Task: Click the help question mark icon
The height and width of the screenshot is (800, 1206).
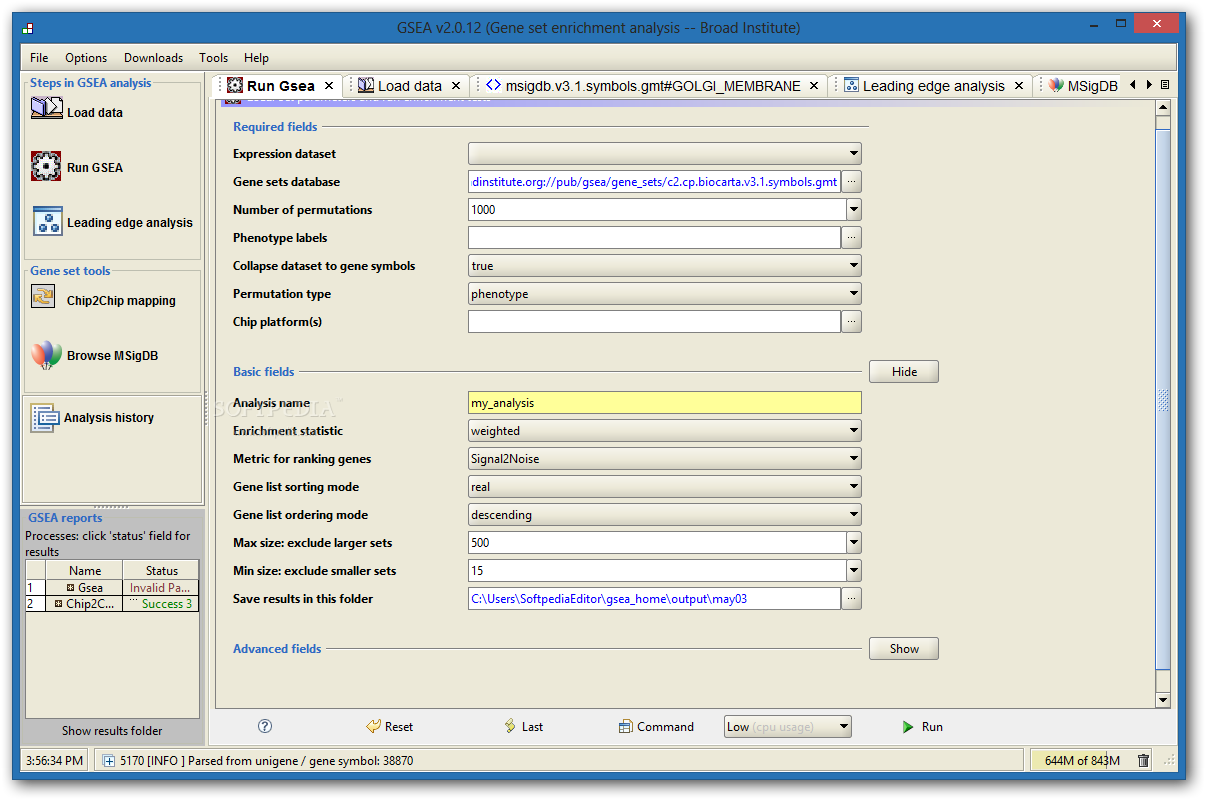Action: click(x=265, y=726)
